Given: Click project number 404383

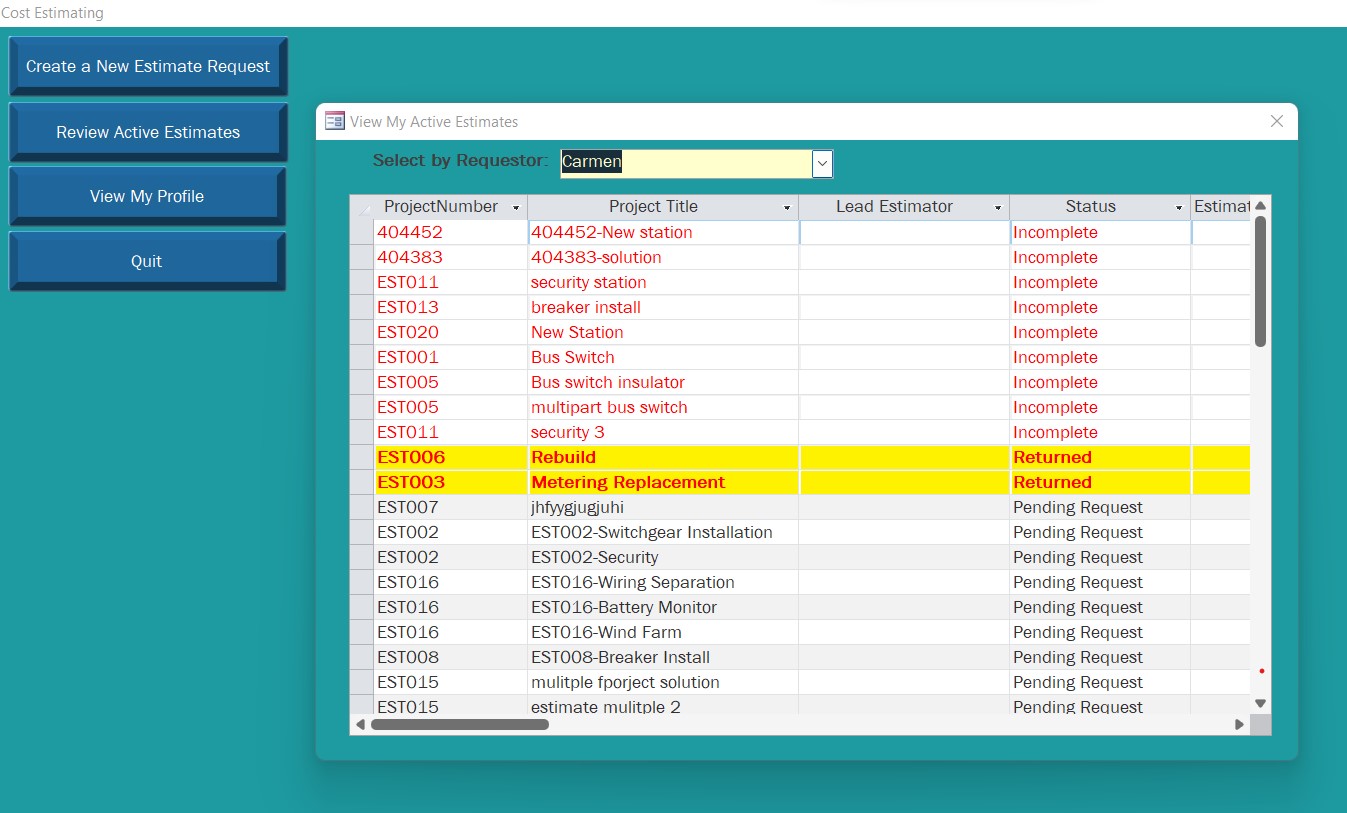Looking at the screenshot, I should tap(409, 257).
